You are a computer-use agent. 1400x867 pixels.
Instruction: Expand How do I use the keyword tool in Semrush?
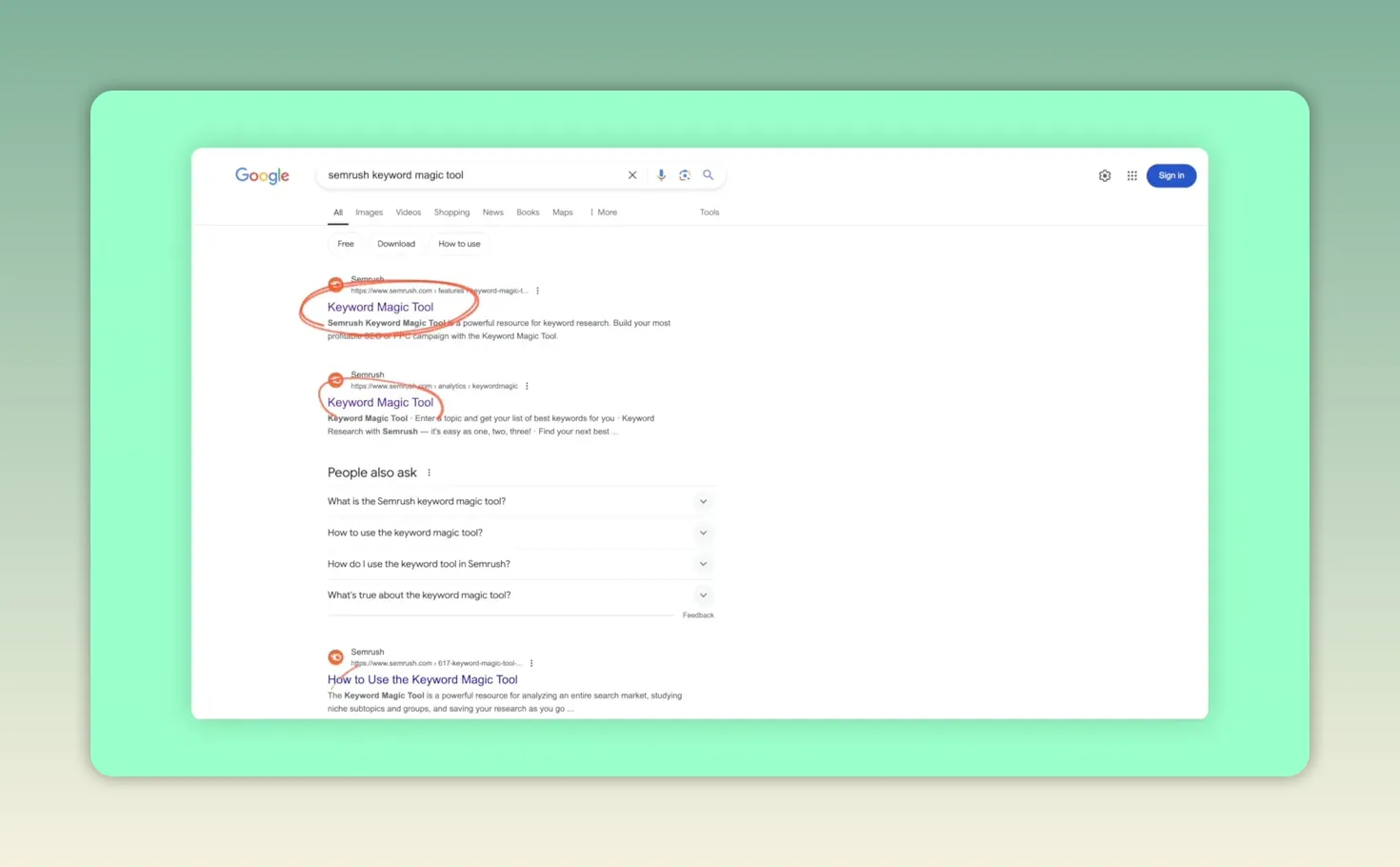coord(520,564)
